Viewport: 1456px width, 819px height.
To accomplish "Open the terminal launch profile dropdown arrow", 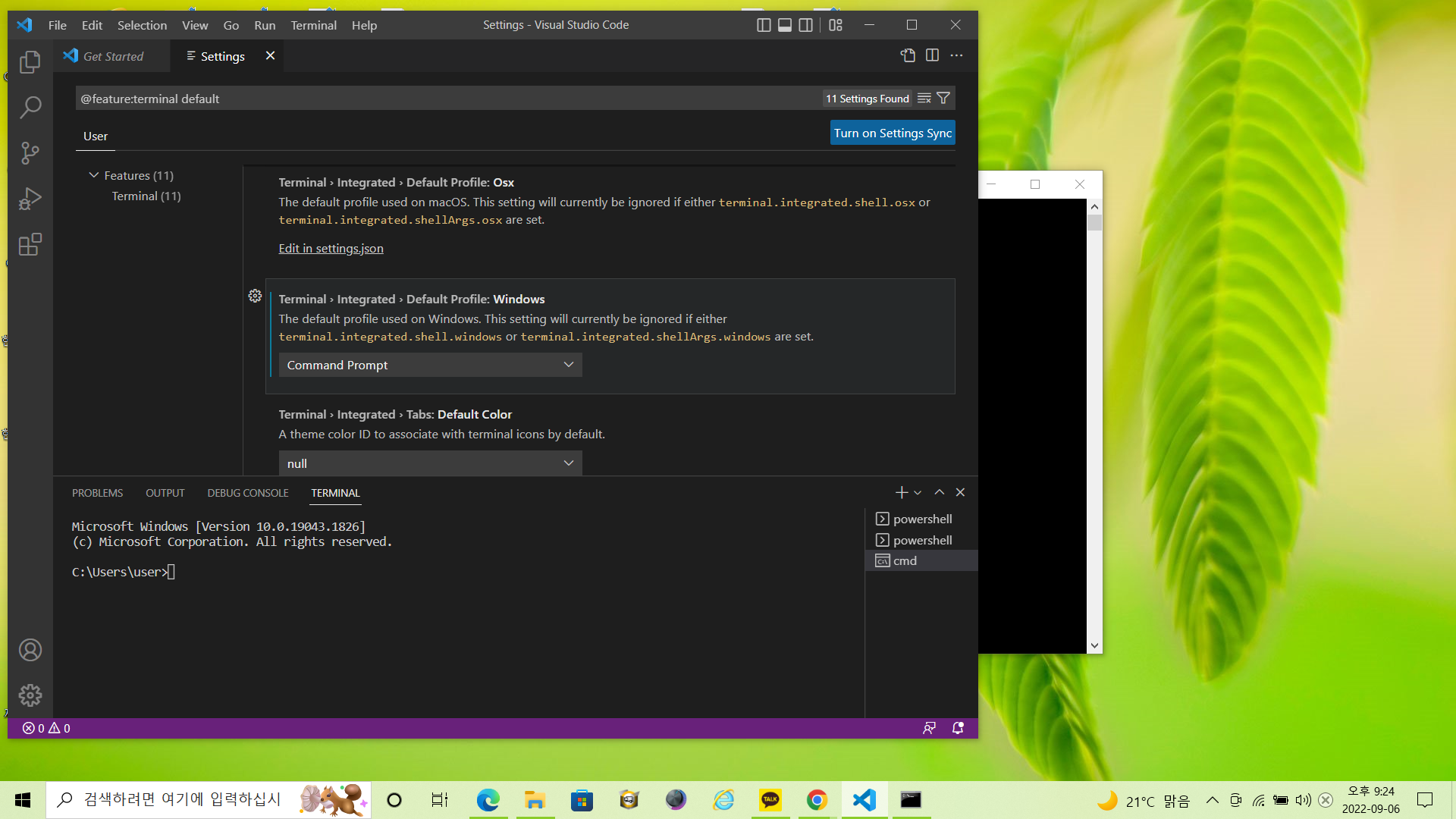I will click(918, 493).
